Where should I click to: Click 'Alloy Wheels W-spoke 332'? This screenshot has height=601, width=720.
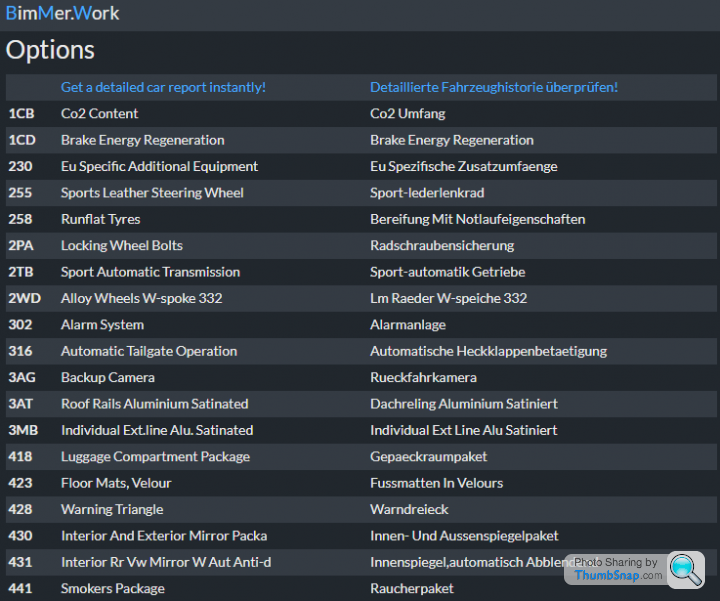(141, 298)
